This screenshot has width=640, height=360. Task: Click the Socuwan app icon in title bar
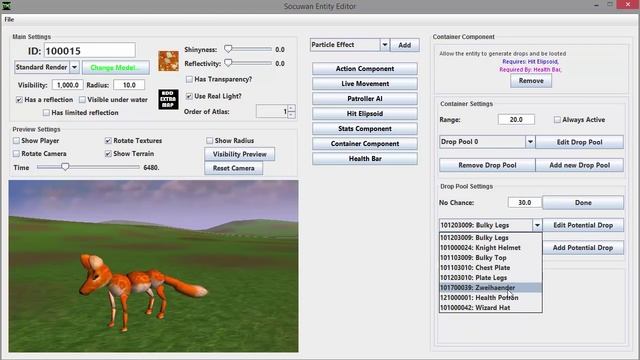[7, 6]
